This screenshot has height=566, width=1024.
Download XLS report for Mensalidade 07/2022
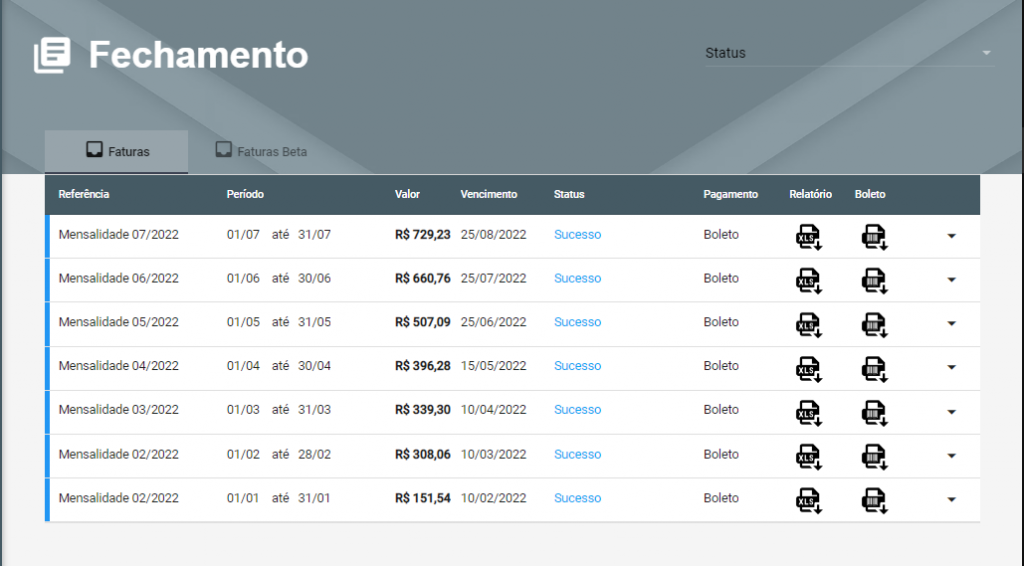coord(808,237)
